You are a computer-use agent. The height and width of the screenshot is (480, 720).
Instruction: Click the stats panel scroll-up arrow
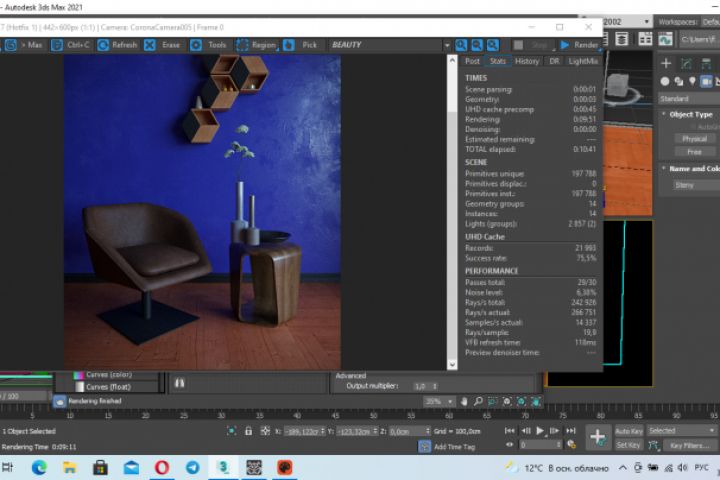click(452, 61)
